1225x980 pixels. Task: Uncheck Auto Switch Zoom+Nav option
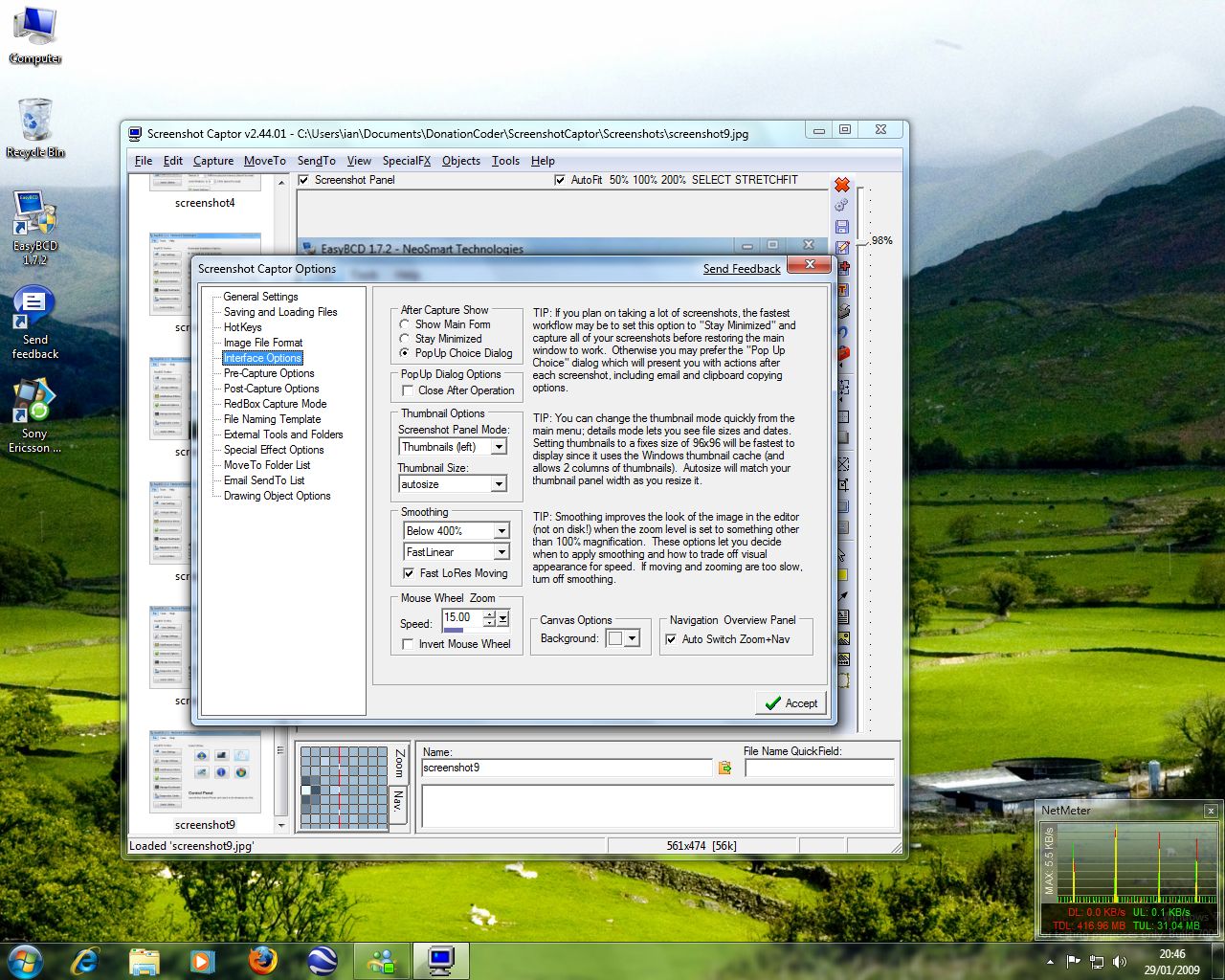(671, 639)
